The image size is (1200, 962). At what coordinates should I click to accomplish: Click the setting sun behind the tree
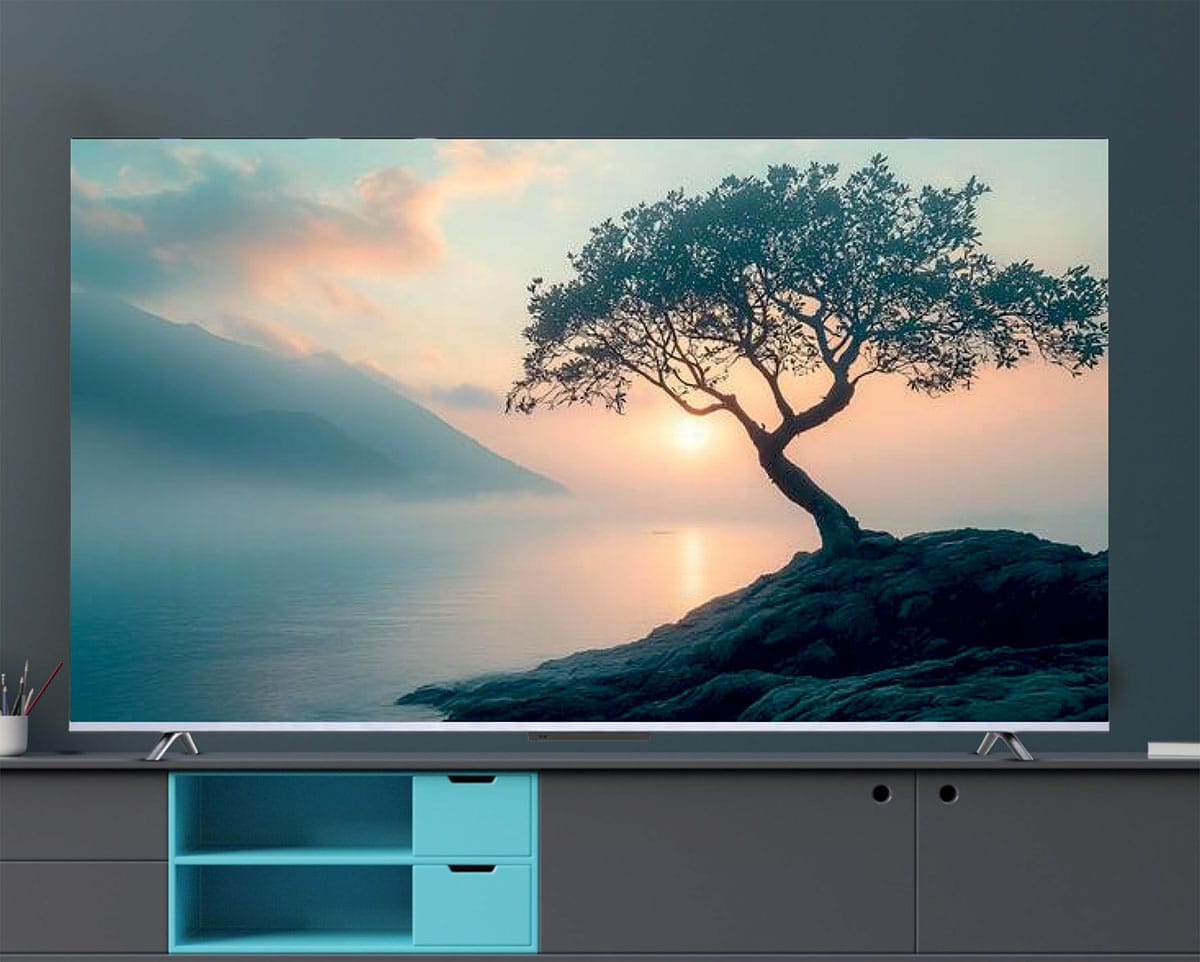pyautogui.click(x=690, y=433)
